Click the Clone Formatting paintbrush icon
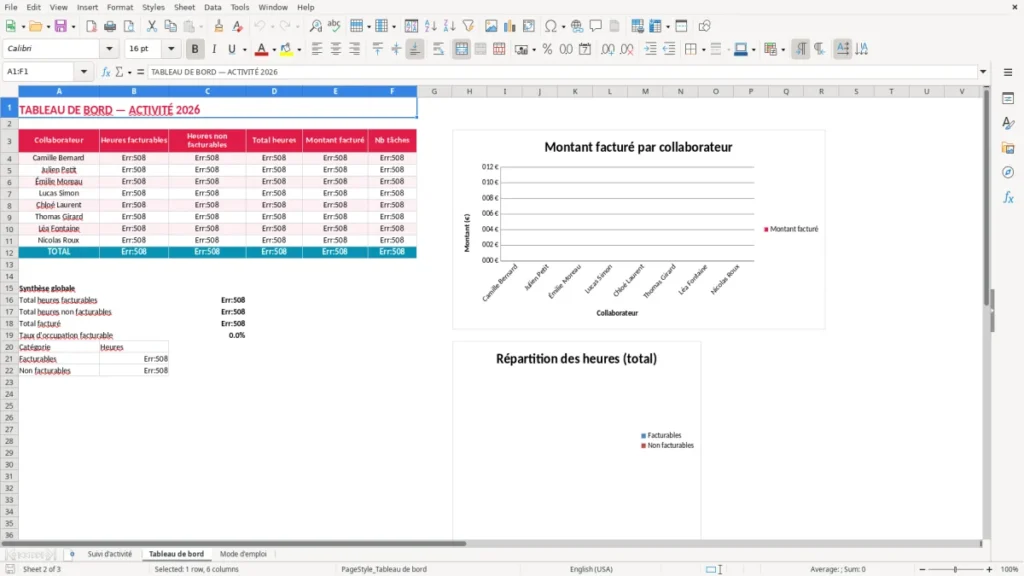Viewport: 1024px width, 576px height. coord(219,26)
